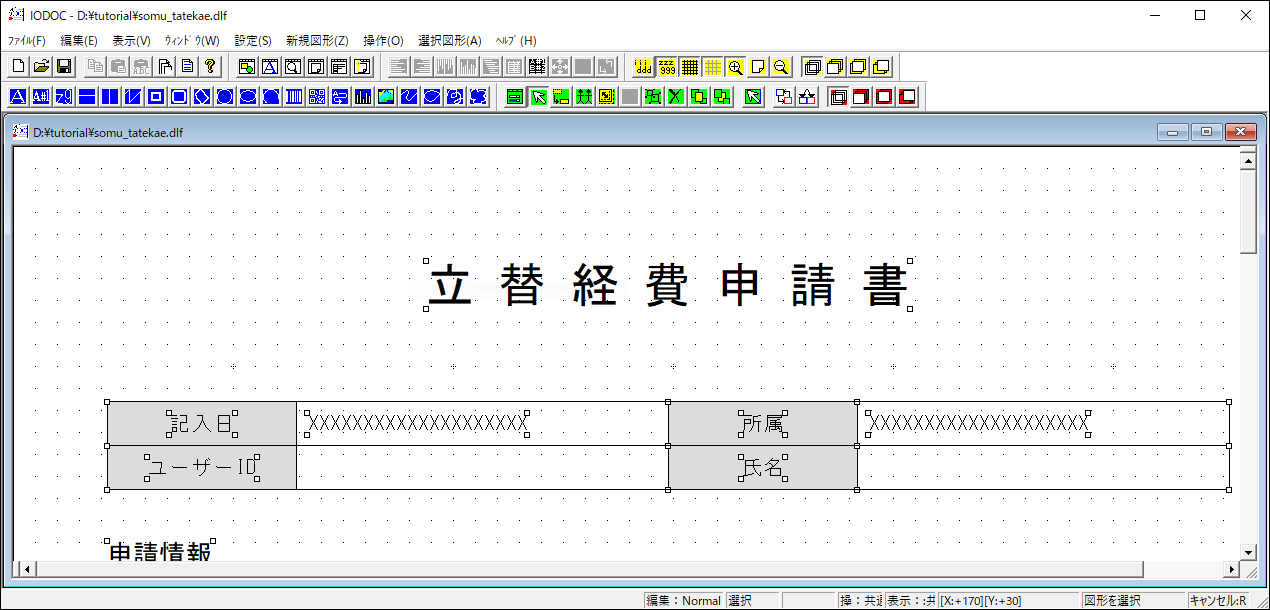Toggle the yellow grid lines button

[x=713, y=67]
